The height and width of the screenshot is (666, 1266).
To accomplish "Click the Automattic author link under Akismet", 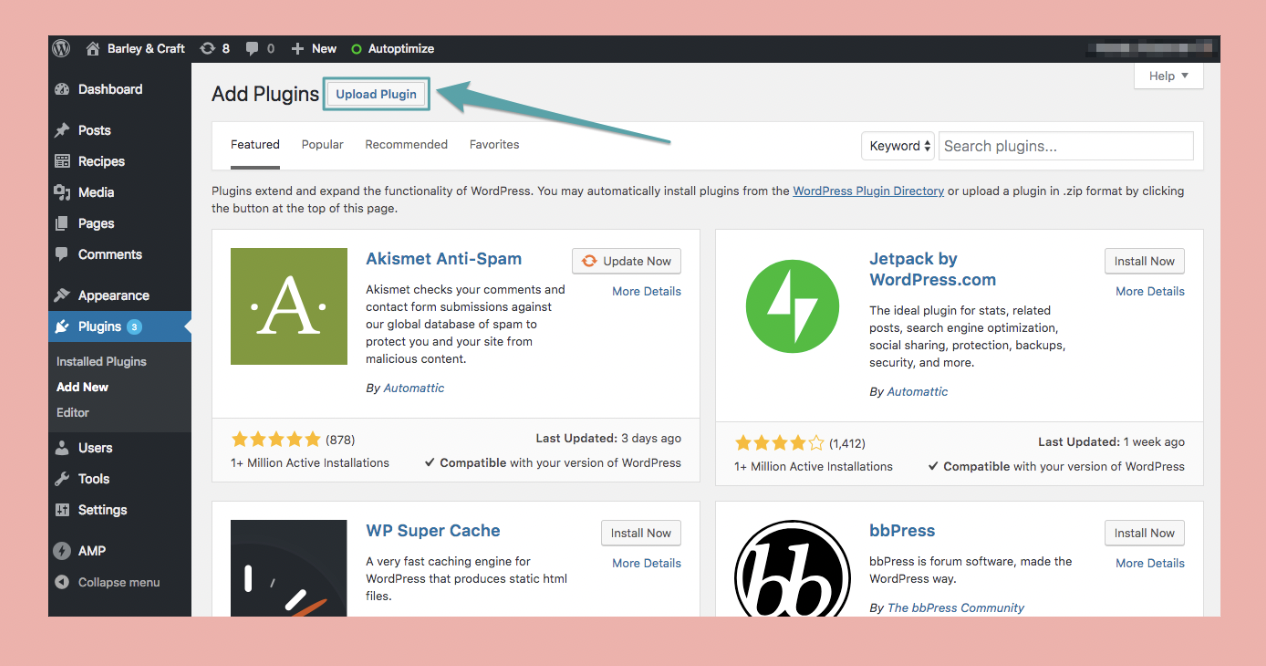I will [414, 388].
